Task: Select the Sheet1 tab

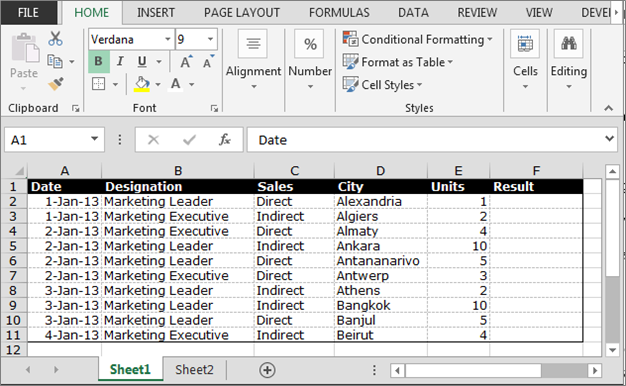Action: (x=130, y=370)
